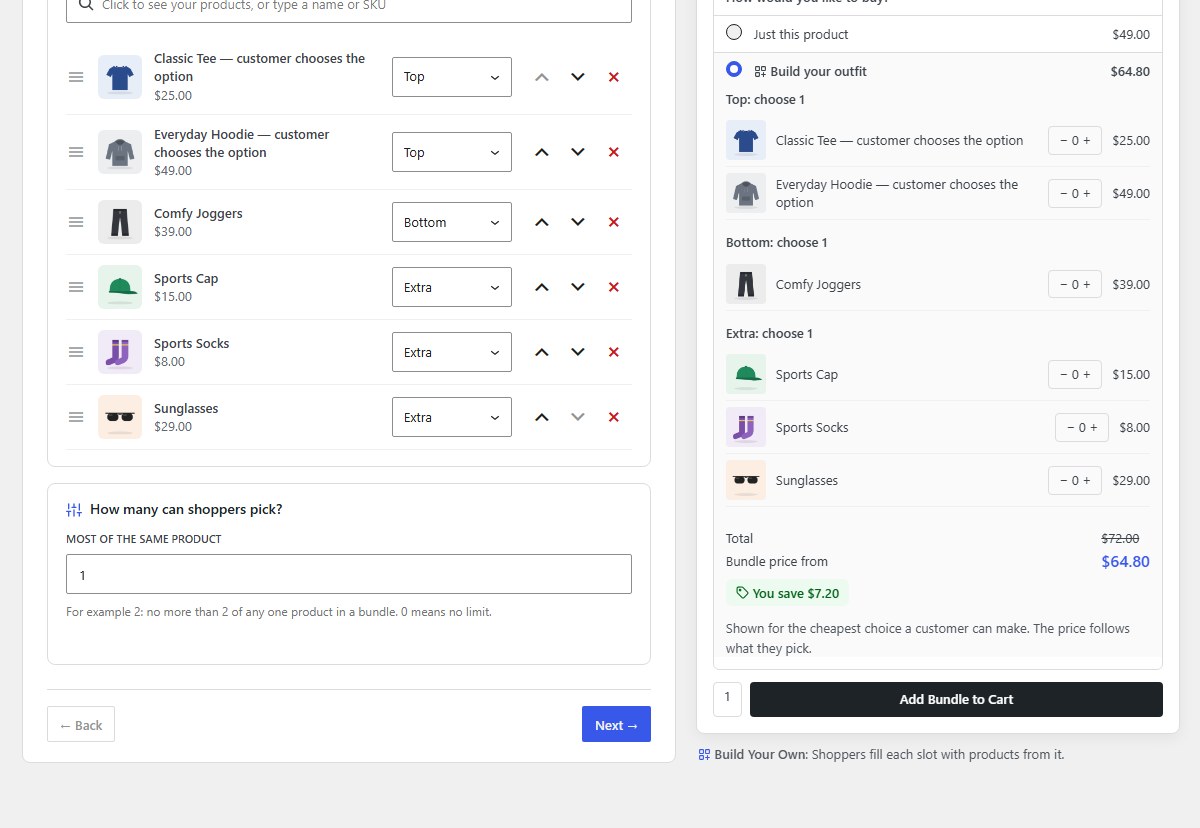This screenshot has height=828, width=1200.
Task: Remove Comfy Joggers with red X
Action: click(614, 222)
